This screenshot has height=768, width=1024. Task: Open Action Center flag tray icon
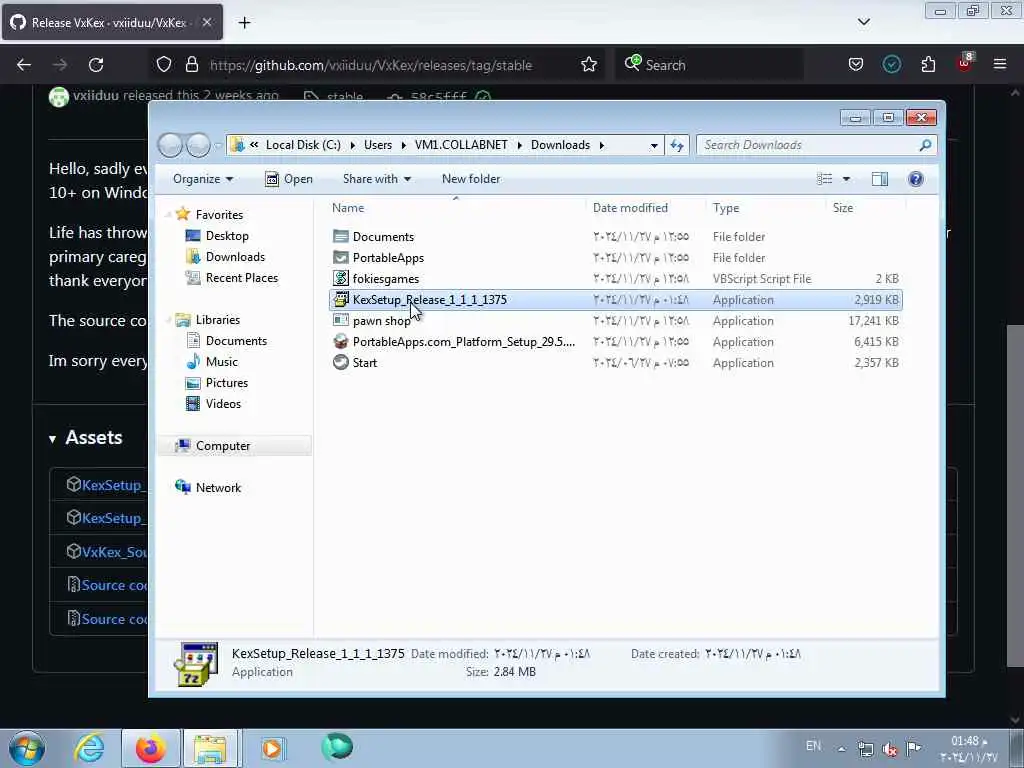[x=914, y=748]
